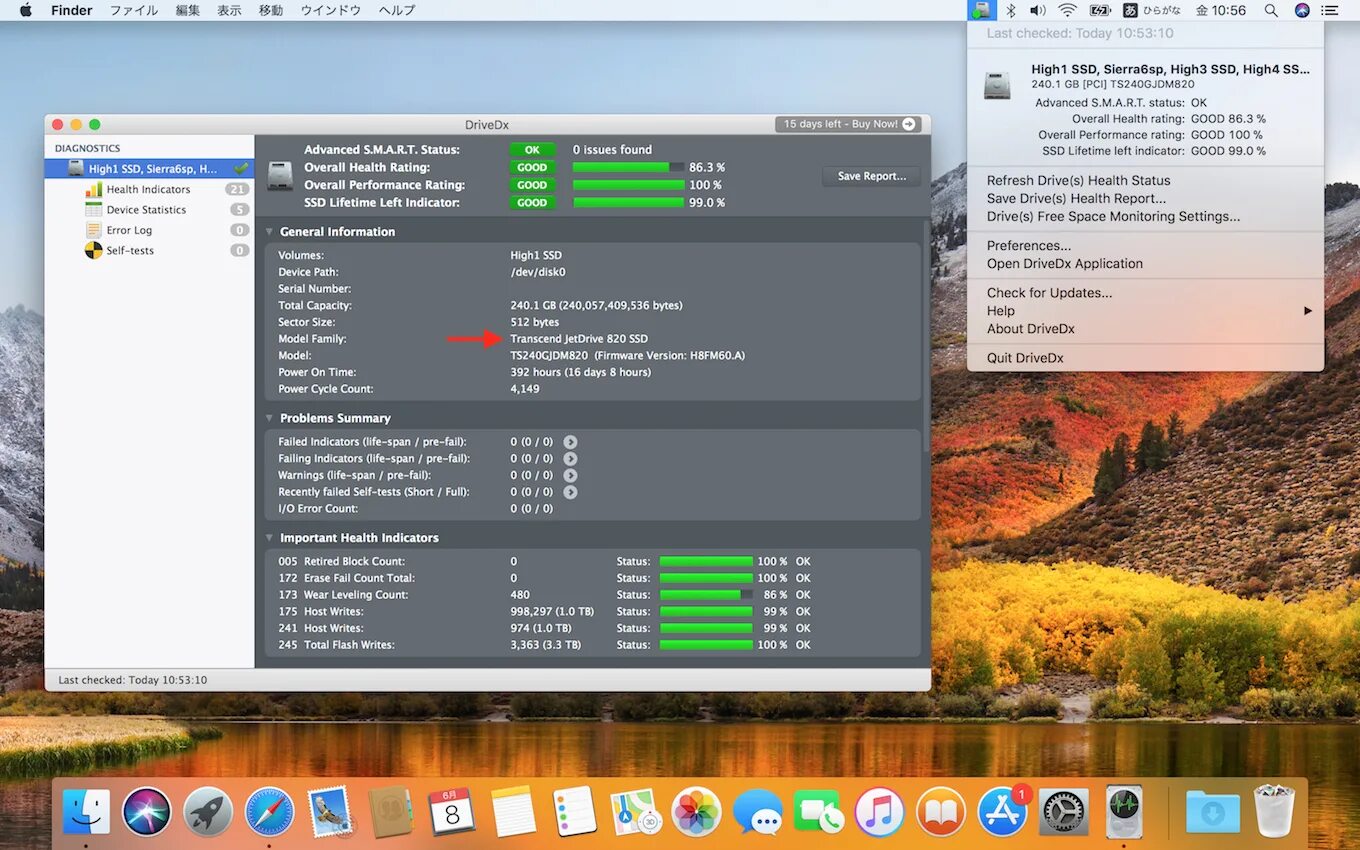Open Photos from the Dock
This screenshot has height=850, width=1360.
click(696, 811)
